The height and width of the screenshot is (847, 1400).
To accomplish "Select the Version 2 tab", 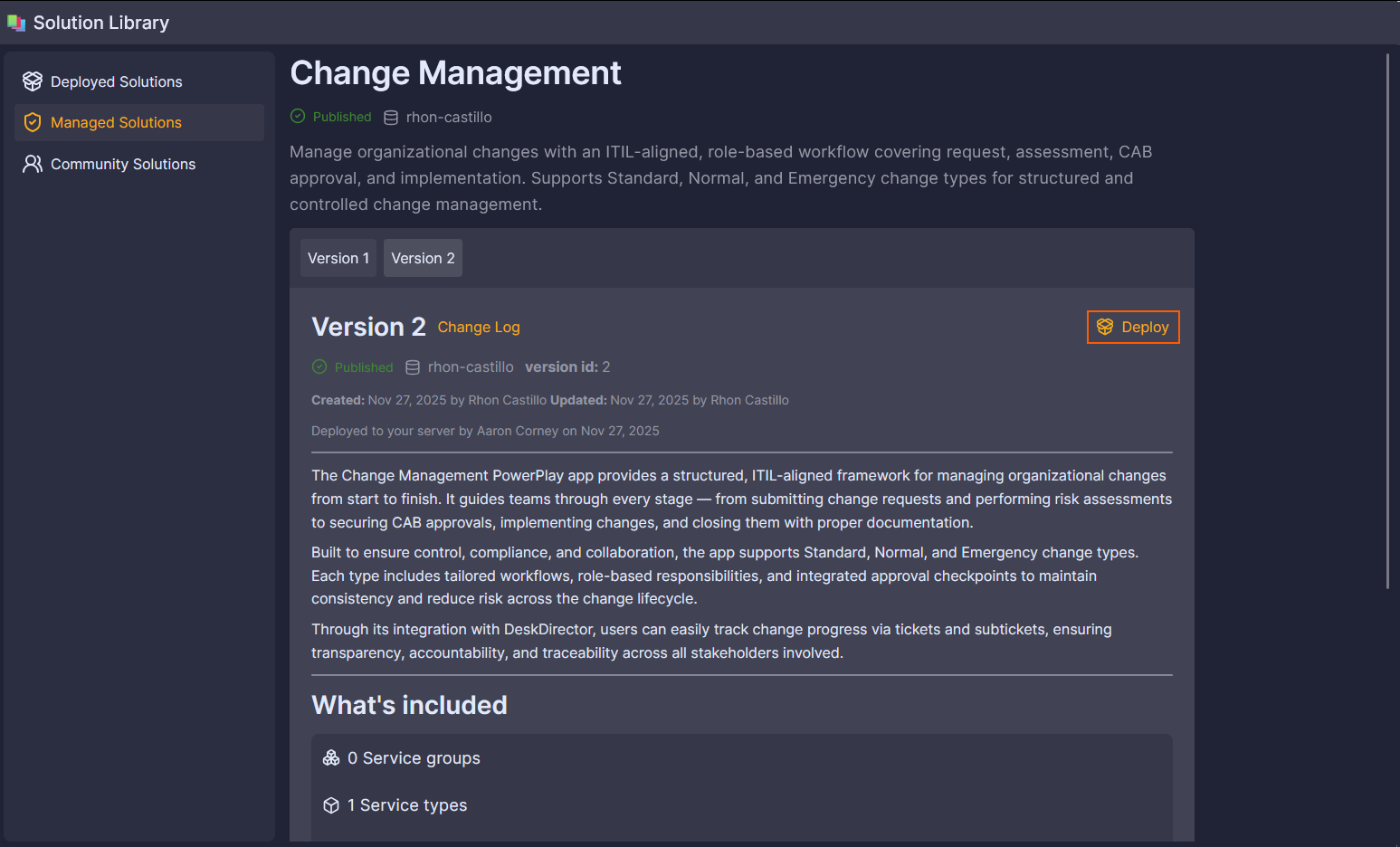I will 423,258.
